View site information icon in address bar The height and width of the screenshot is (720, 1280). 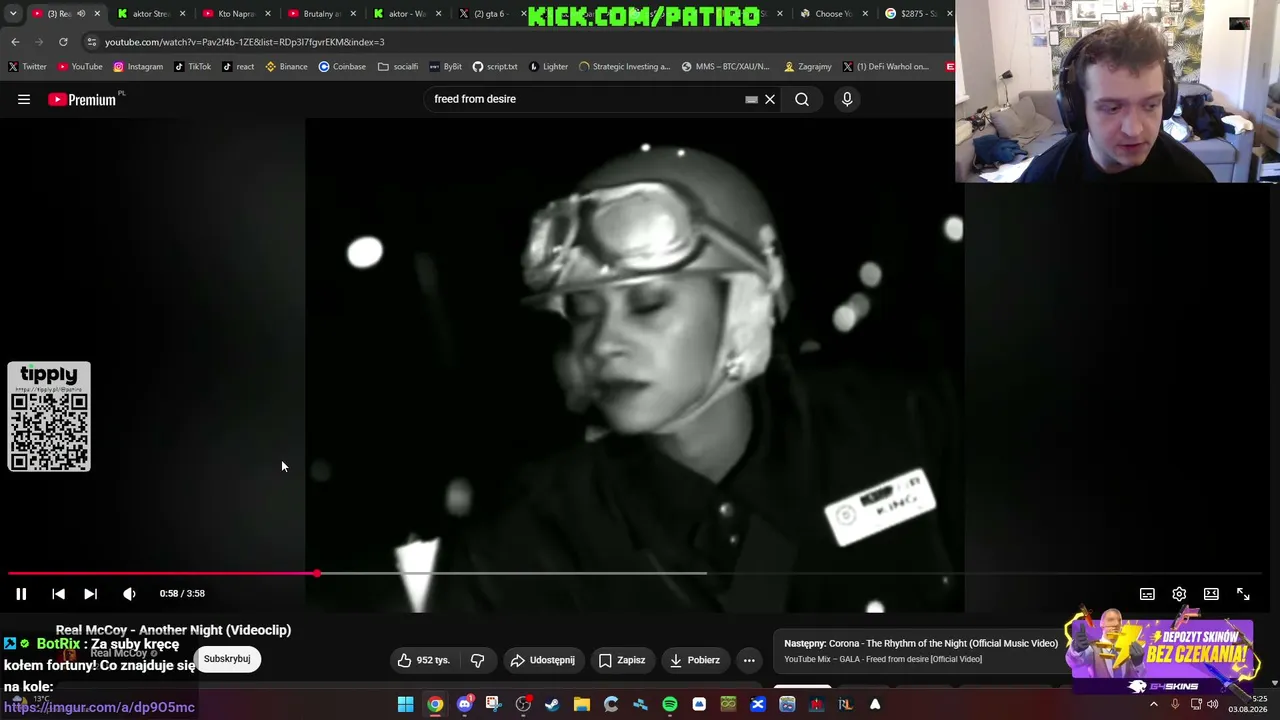(x=91, y=42)
